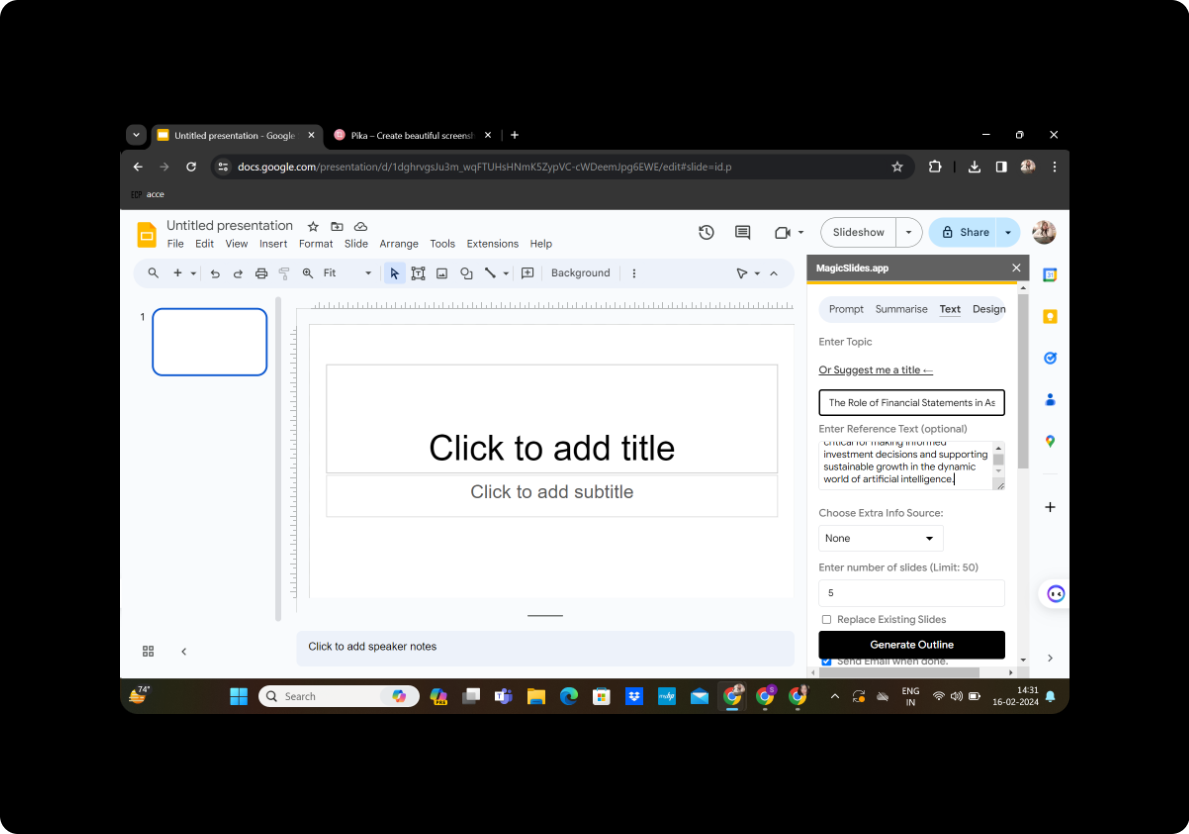The height and width of the screenshot is (834, 1189).
Task: Switch to the Design tab
Action: click(989, 309)
